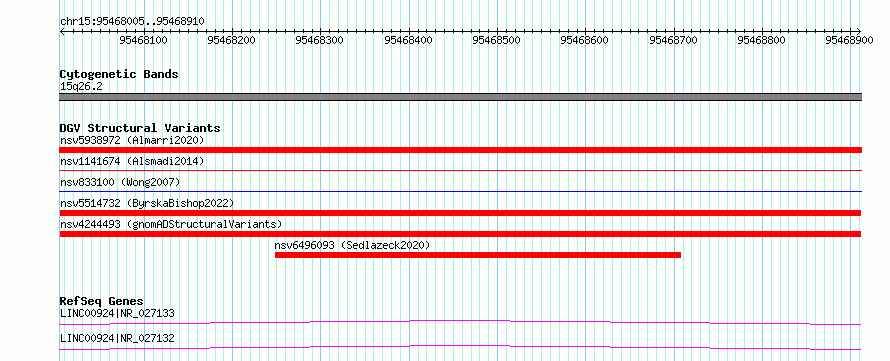The width and height of the screenshot is (890, 361).
Task: Open variant label nsv5938972 (Almarri2020)
Action: click(132, 140)
